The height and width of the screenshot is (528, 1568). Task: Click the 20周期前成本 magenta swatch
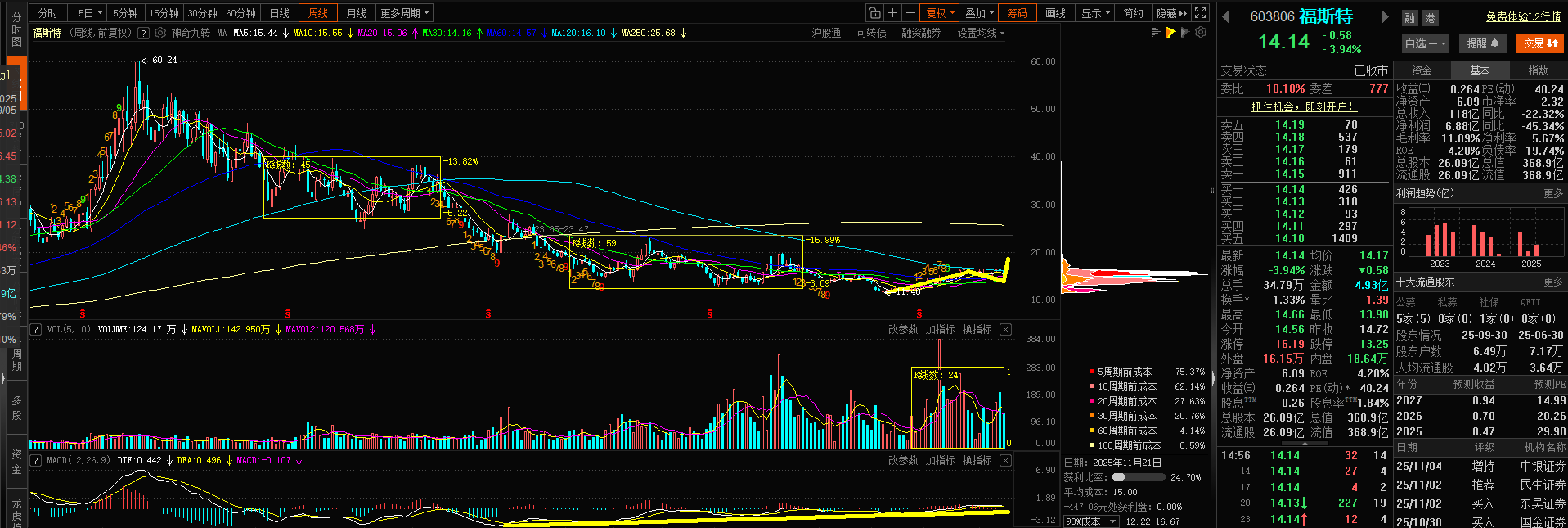1091,401
